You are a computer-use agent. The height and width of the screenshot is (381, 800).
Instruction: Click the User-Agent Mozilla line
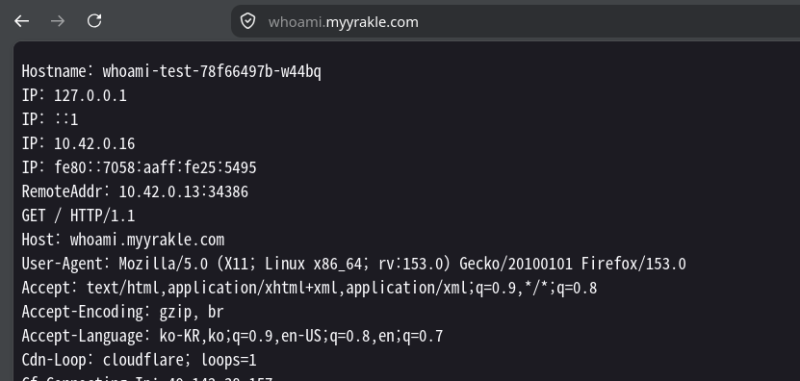point(354,264)
